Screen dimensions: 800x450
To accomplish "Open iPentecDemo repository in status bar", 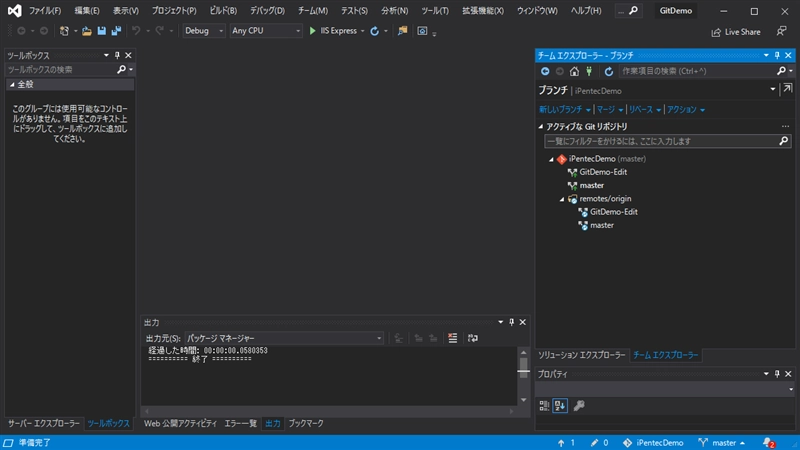I will pyautogui.click(x=653, y=443).
